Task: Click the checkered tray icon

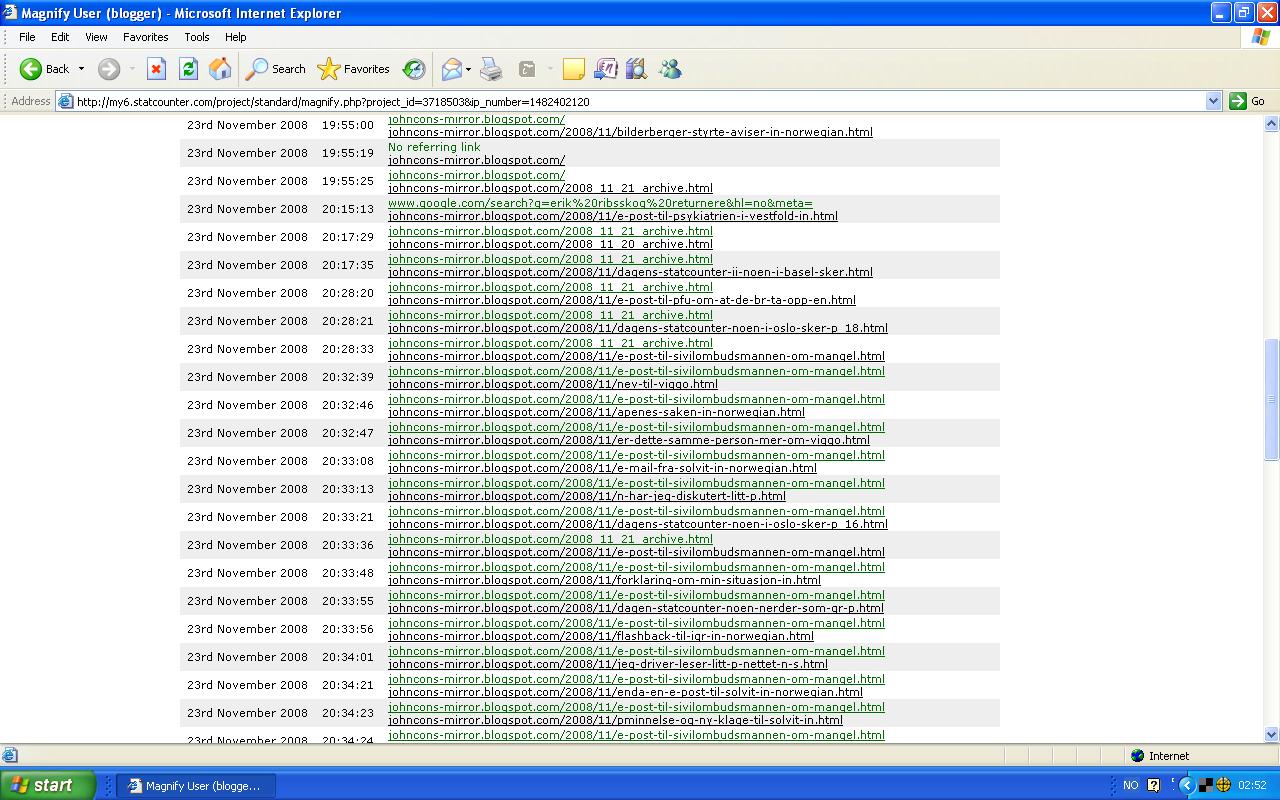Action: [x=1206, y=785]
